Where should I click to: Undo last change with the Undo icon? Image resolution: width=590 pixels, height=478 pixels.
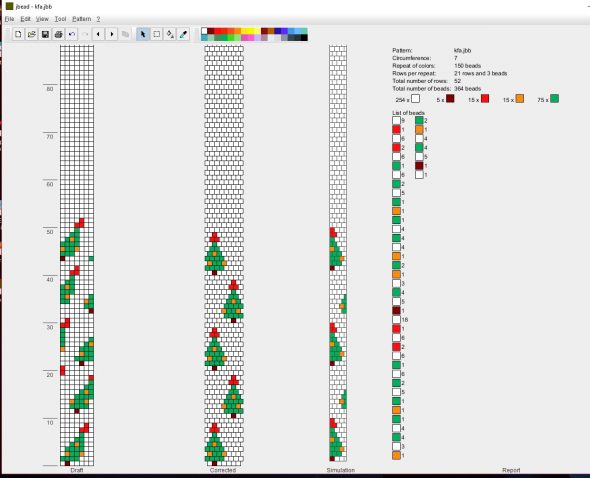click(x=72, y=34)
